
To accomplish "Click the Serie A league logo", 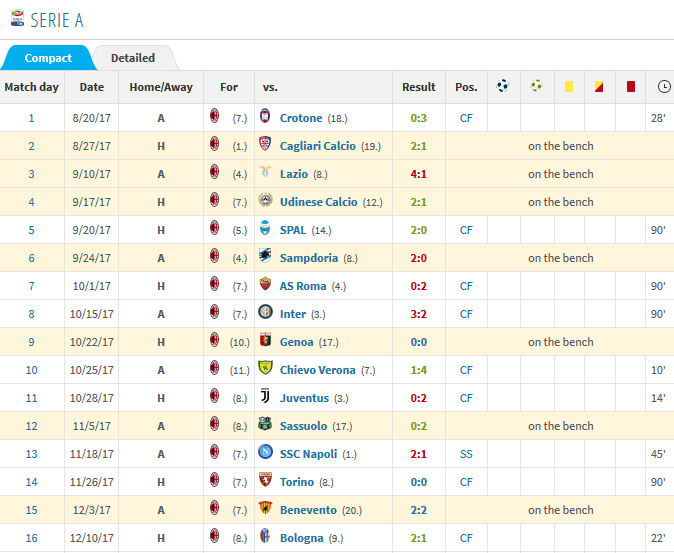I will coord(18,19).
